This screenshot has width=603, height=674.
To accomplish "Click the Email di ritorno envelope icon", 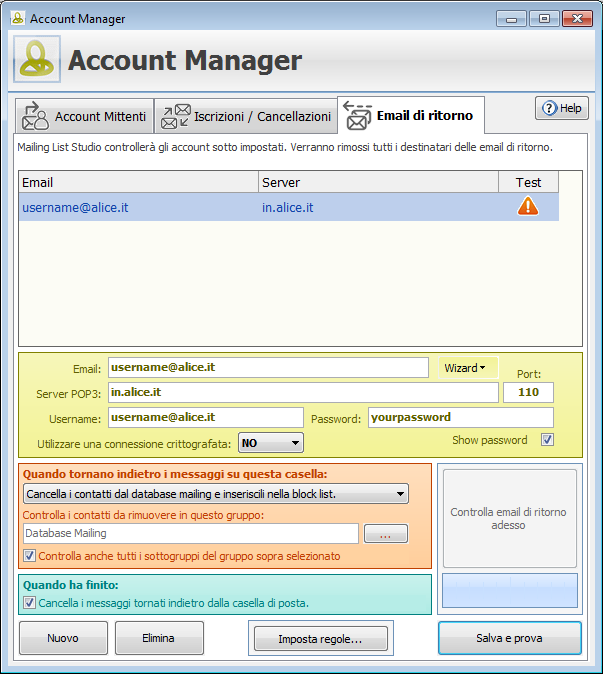I will (x=357, y=116).
